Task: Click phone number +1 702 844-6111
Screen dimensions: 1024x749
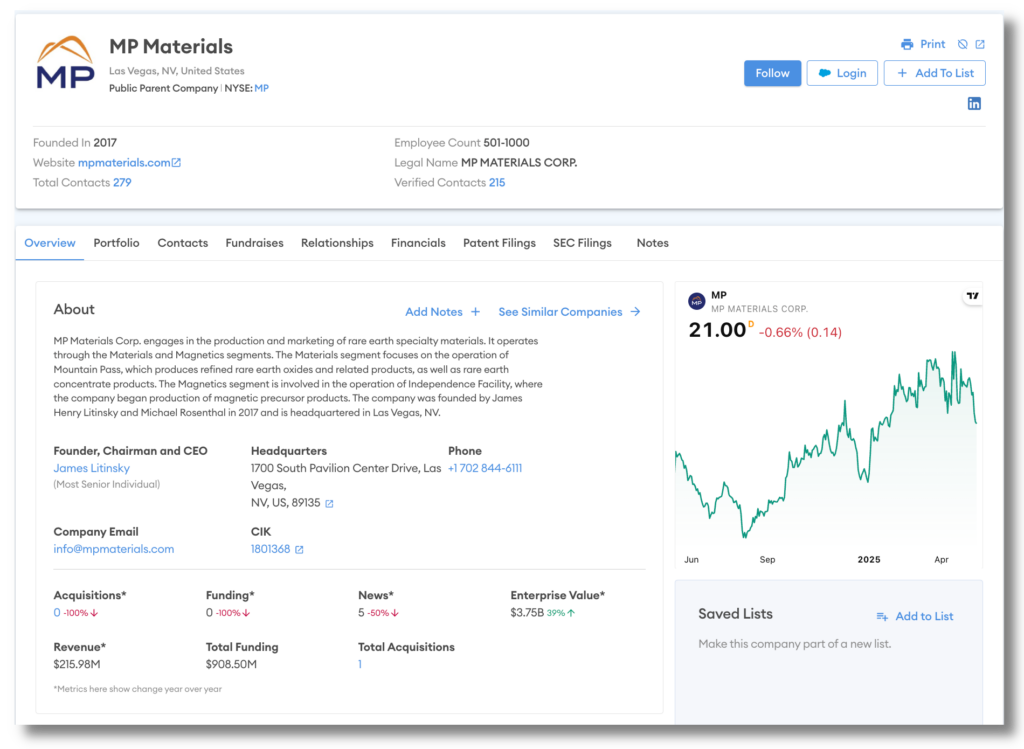Action: point(485,468)
